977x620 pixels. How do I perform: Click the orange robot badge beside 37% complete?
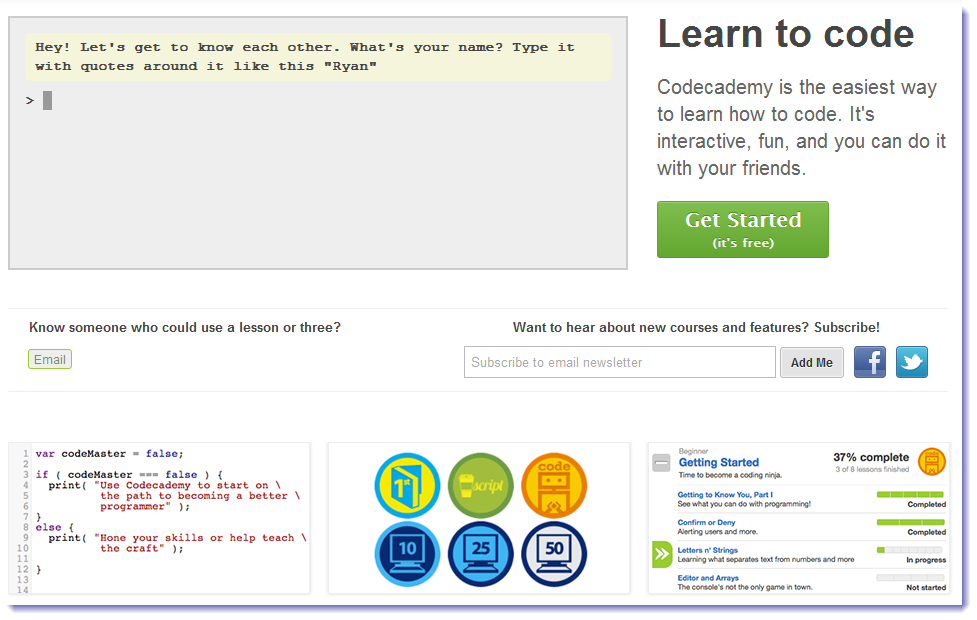[932, 462]
